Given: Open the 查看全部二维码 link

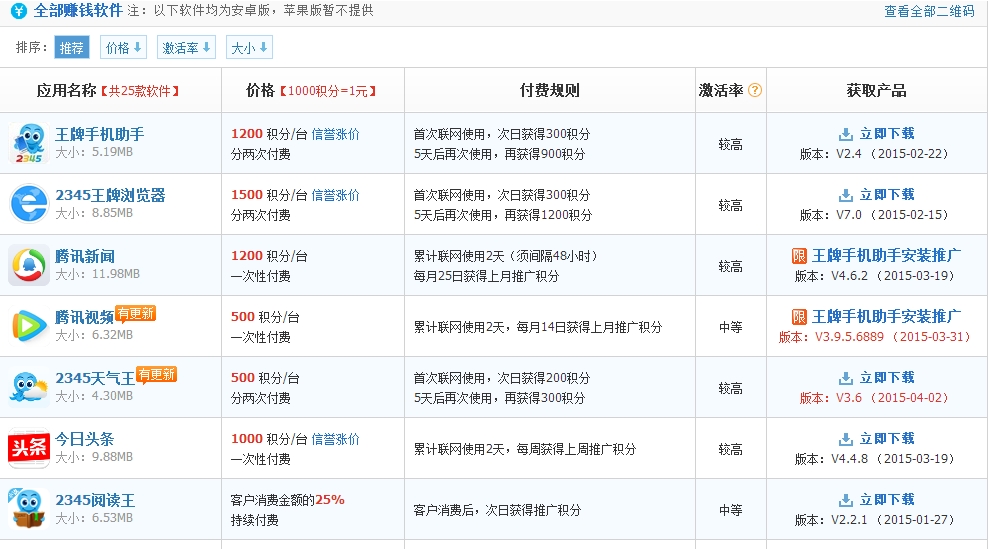Looking at the screenshot, I should pos(929,11).
